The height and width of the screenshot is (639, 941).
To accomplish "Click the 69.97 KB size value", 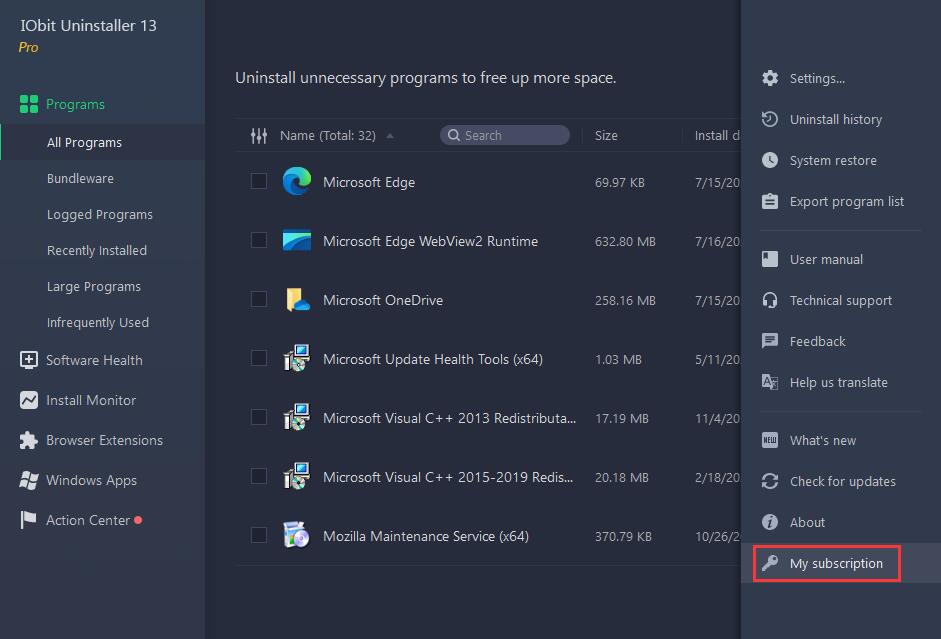I will pos(619,182).
